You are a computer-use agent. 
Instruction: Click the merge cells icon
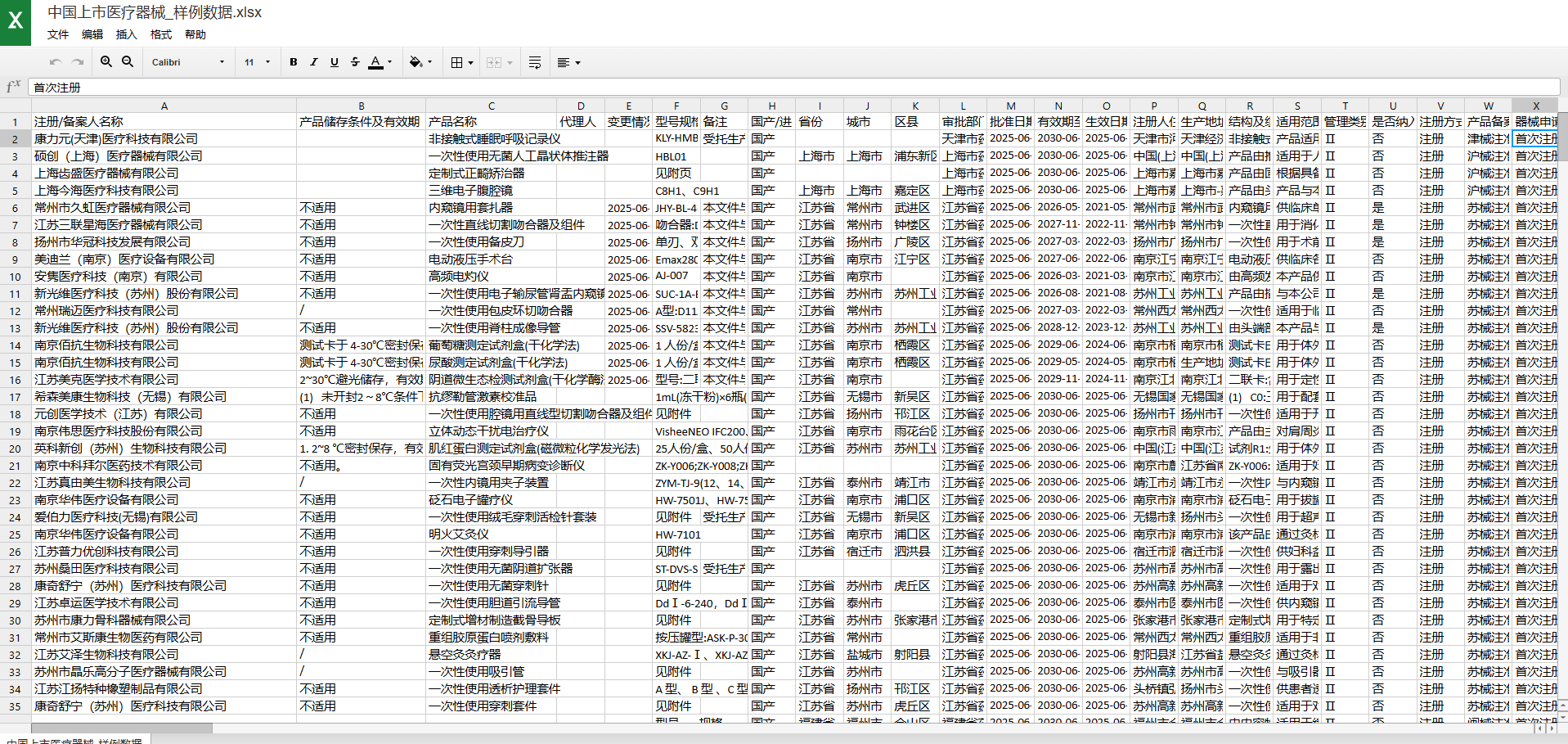(x=494, y=62)
